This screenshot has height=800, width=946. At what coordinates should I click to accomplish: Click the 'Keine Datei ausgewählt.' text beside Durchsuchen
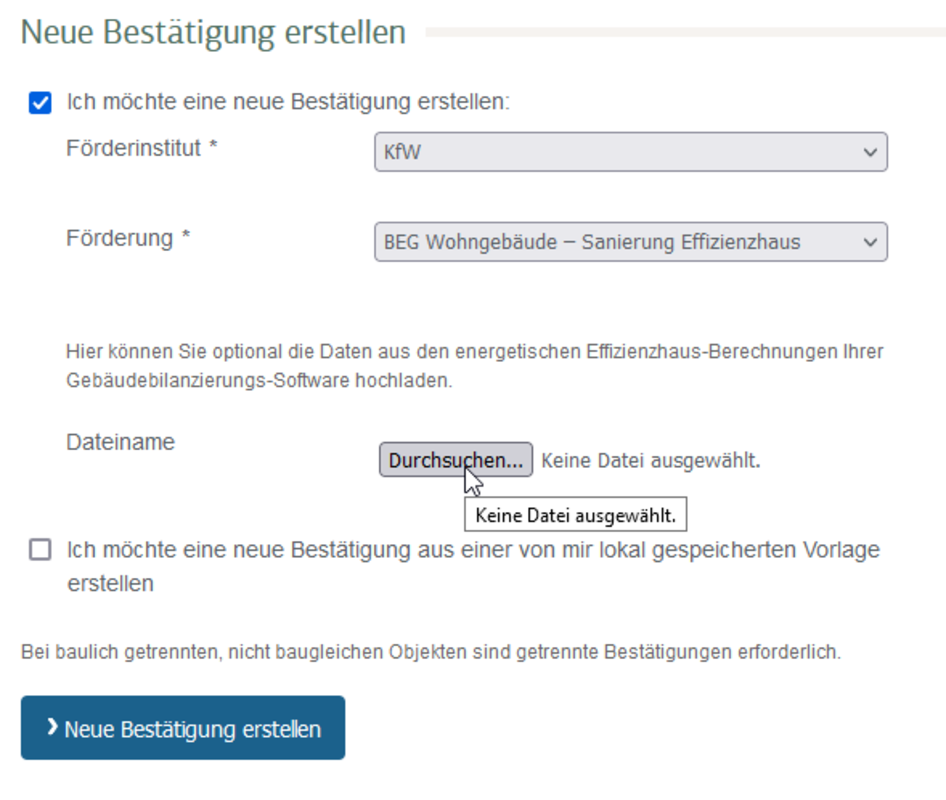650,461
